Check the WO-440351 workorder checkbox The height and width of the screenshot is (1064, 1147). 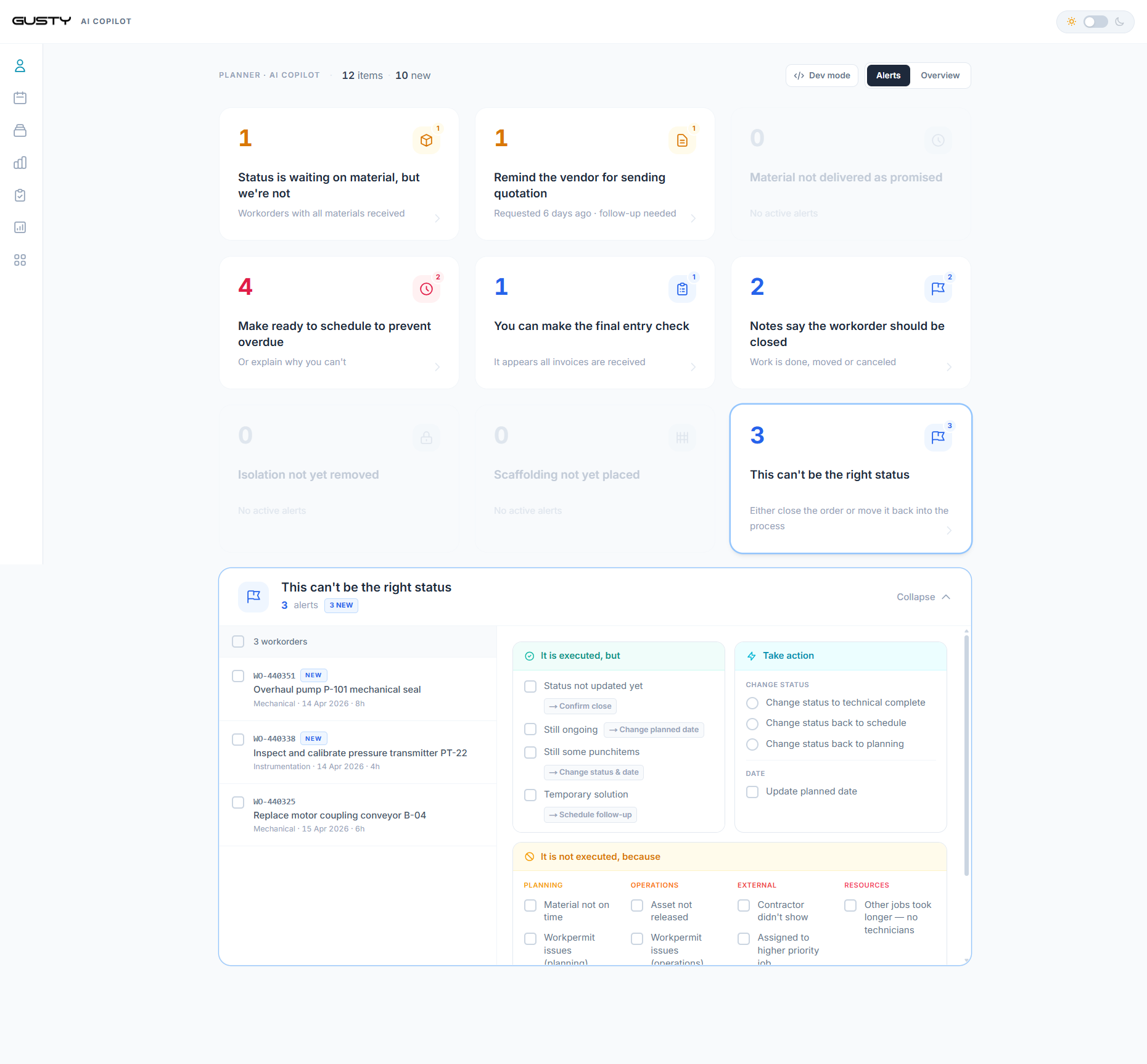238,676
